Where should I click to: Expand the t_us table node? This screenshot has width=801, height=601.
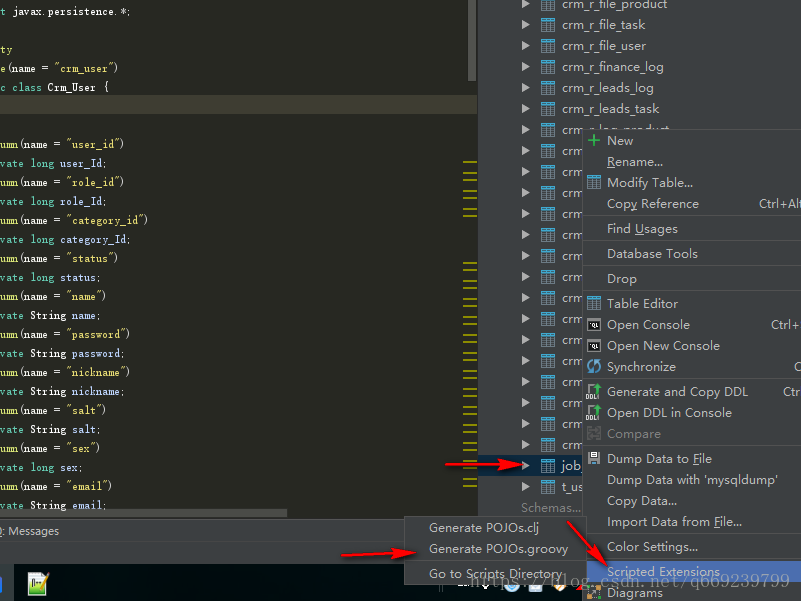tap(526, 486)
